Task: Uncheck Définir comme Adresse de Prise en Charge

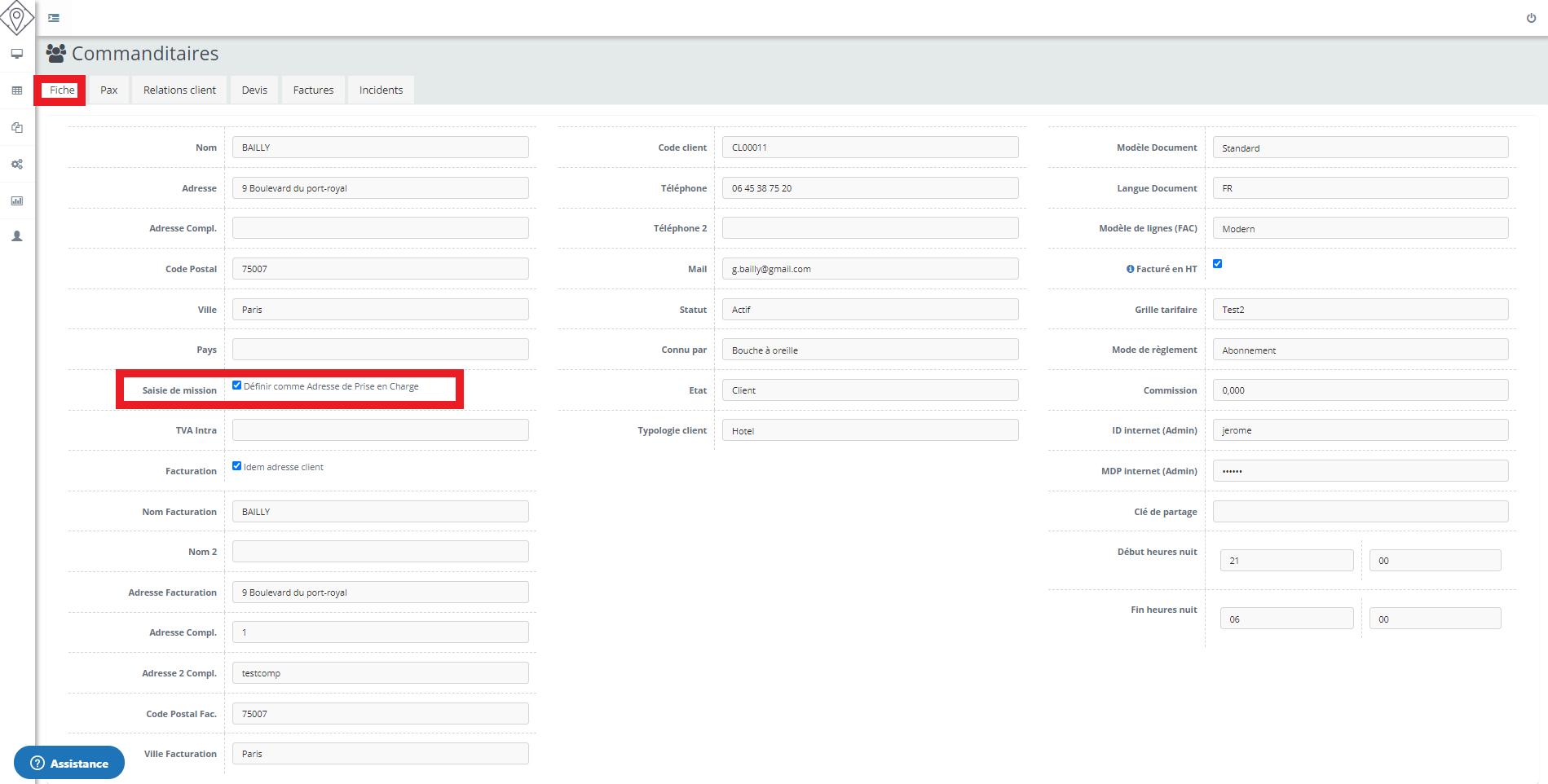Action: click(237, 385)
